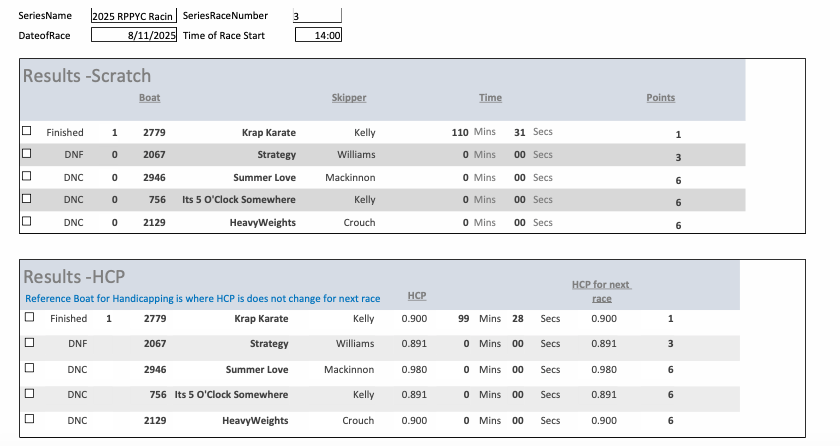840x446 pixels.
Task: Select the Time column header
Action: point(490,98)
